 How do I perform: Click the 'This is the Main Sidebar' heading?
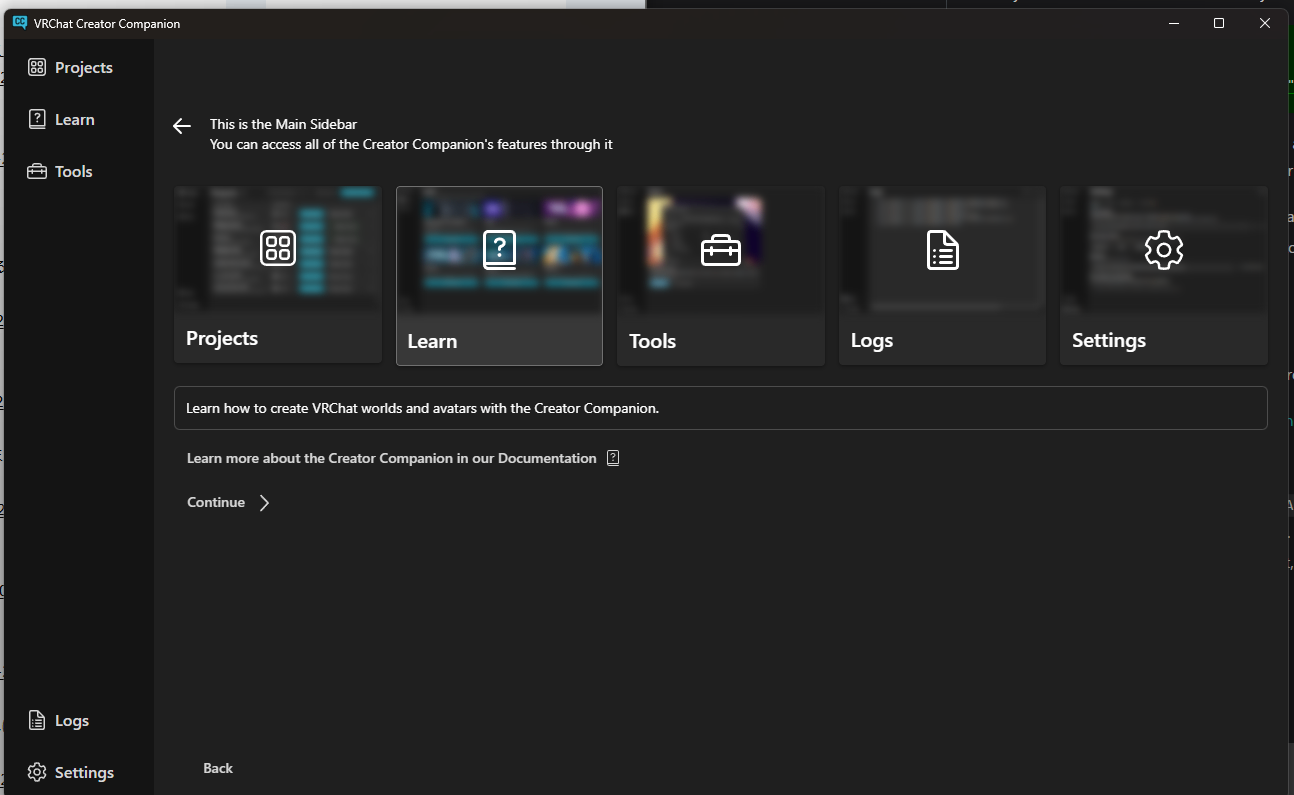coord(283,125)
